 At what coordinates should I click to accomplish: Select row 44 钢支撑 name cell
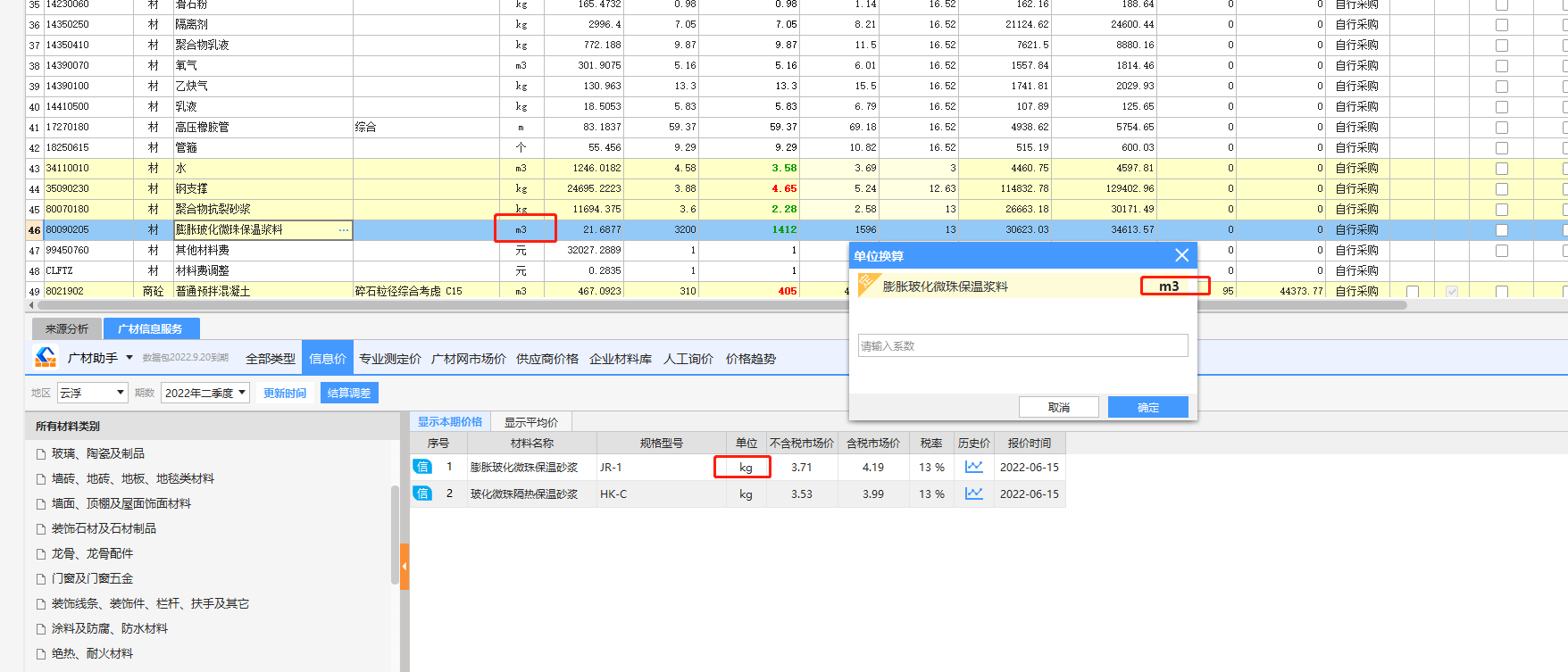[x=263, y=189]
